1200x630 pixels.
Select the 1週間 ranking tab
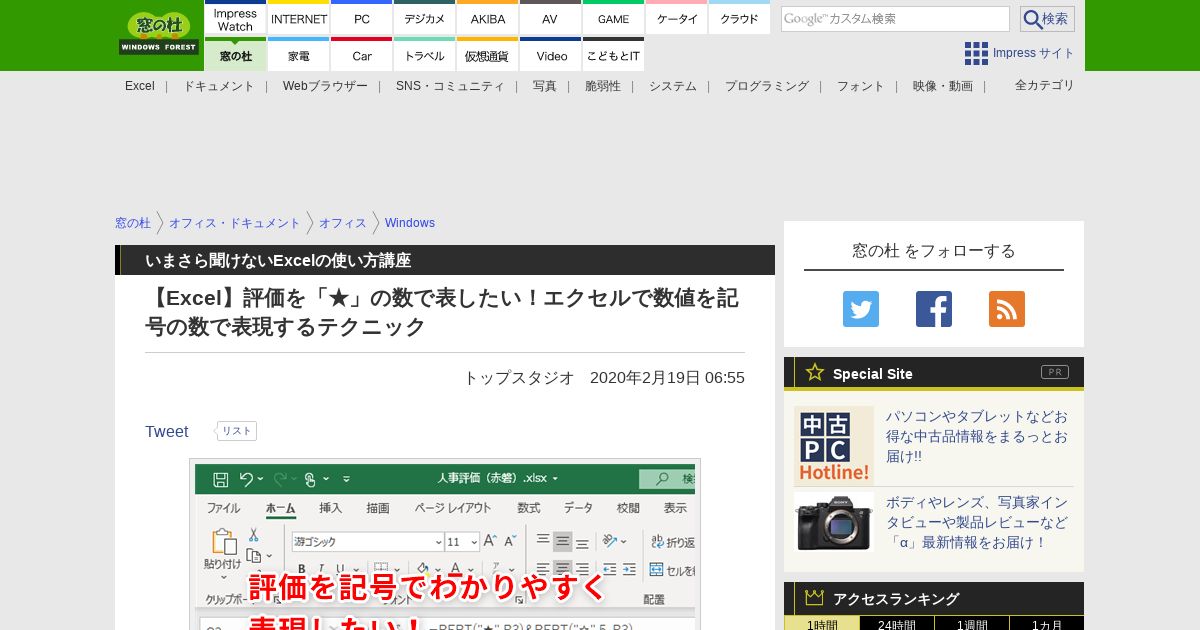click(972, 623)
